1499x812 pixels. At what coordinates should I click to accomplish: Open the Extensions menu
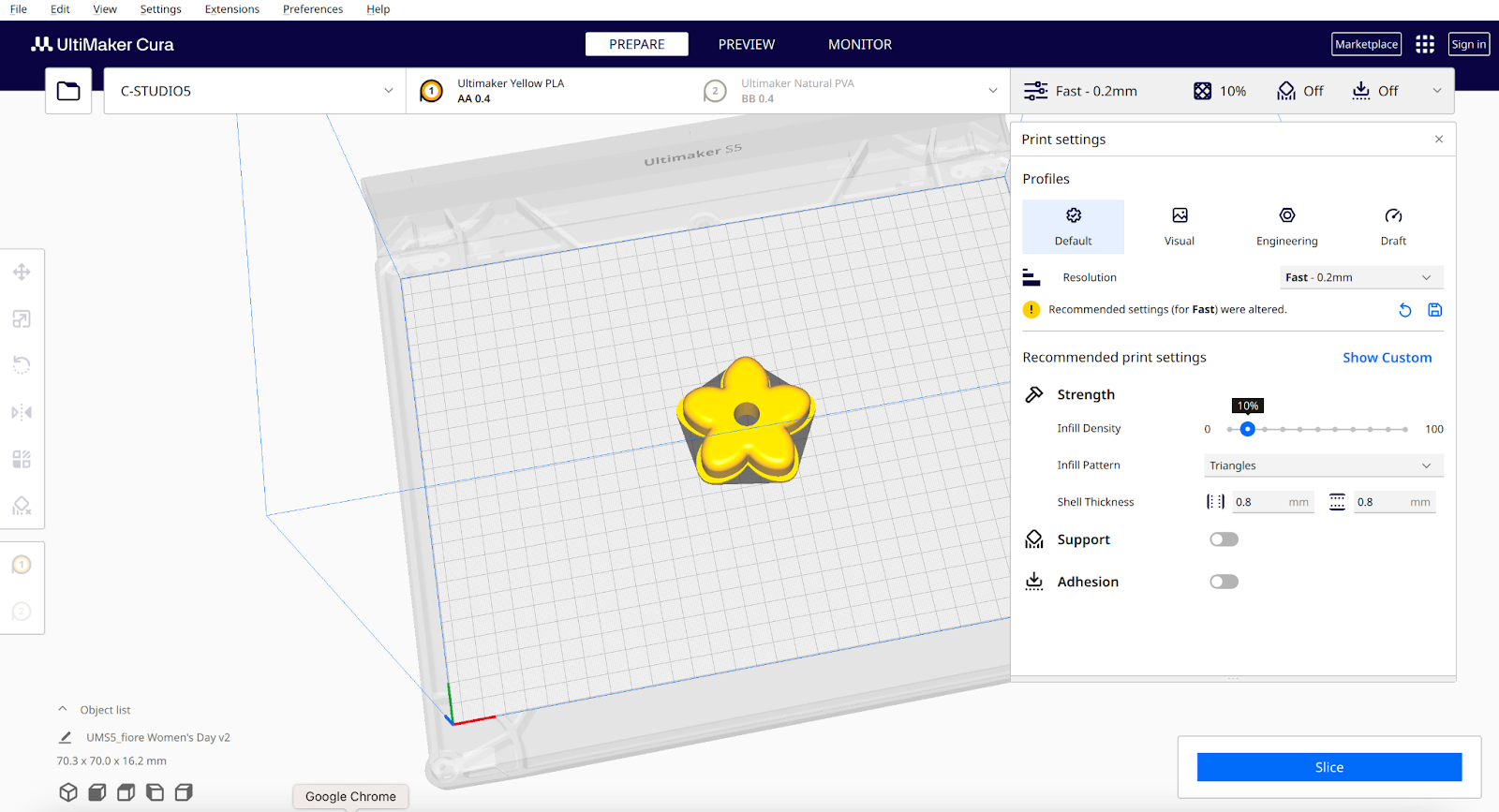click(232, 9)
